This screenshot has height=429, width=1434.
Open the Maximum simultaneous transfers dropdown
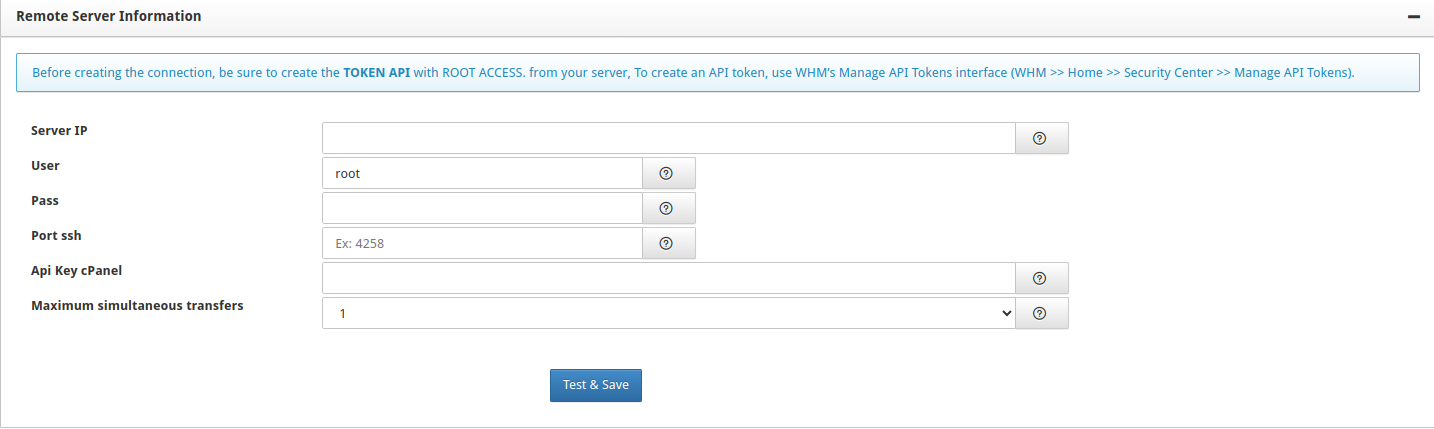(x=668, y=313)
